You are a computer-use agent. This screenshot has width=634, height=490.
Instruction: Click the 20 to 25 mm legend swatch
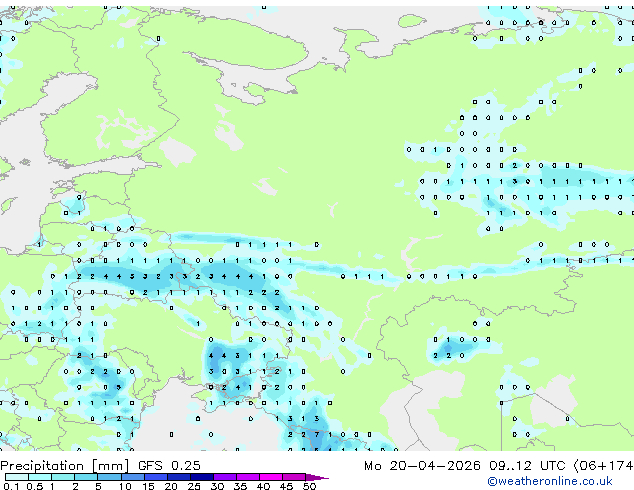[x=178, y=477]
